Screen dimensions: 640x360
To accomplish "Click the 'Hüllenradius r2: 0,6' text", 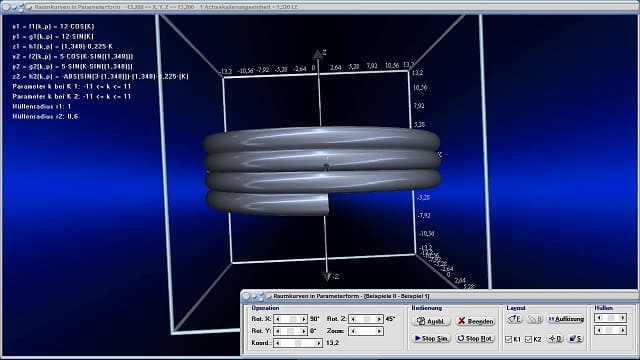I will point(45,116).
